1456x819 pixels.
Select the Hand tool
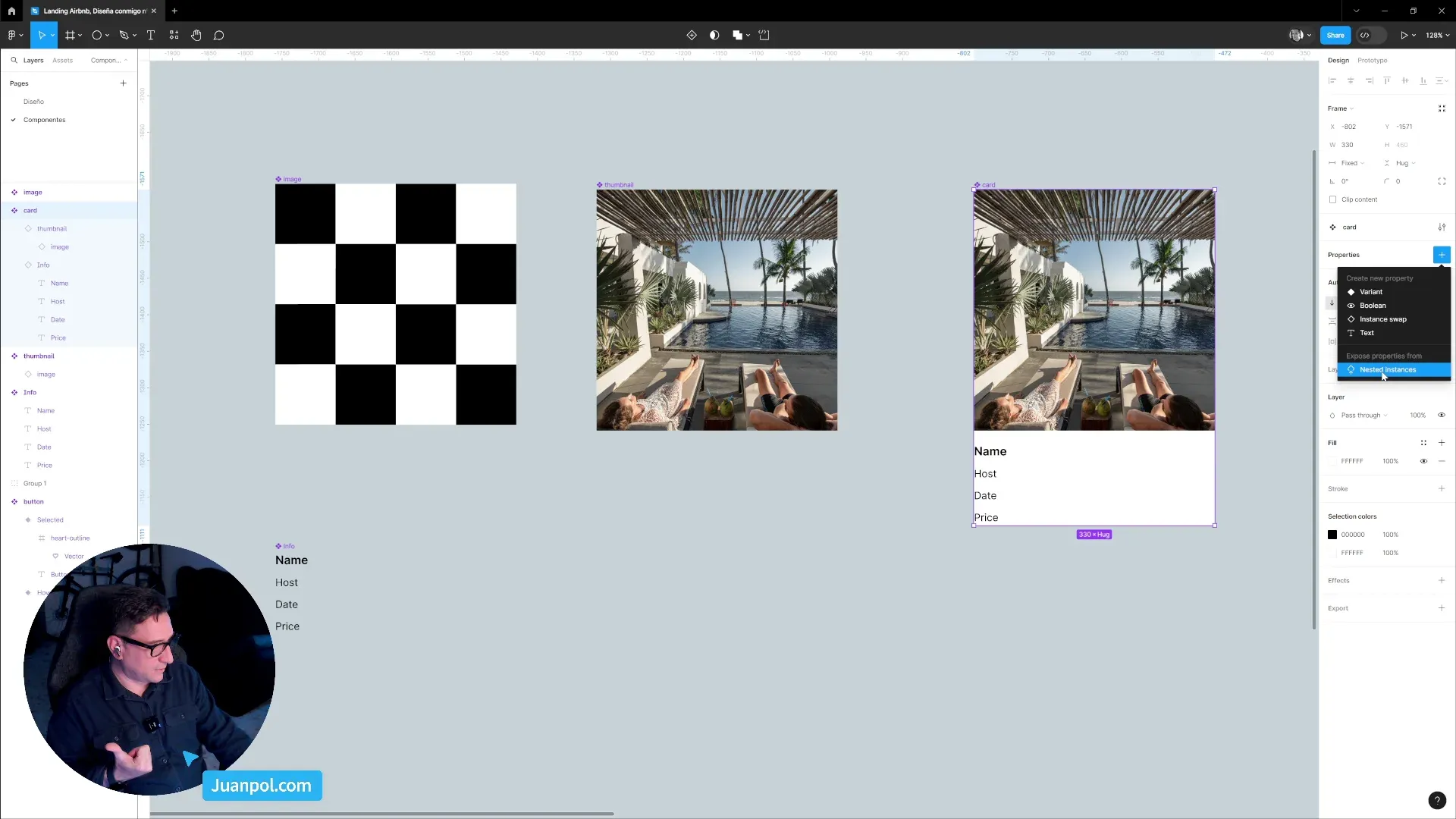pos(196,35)
